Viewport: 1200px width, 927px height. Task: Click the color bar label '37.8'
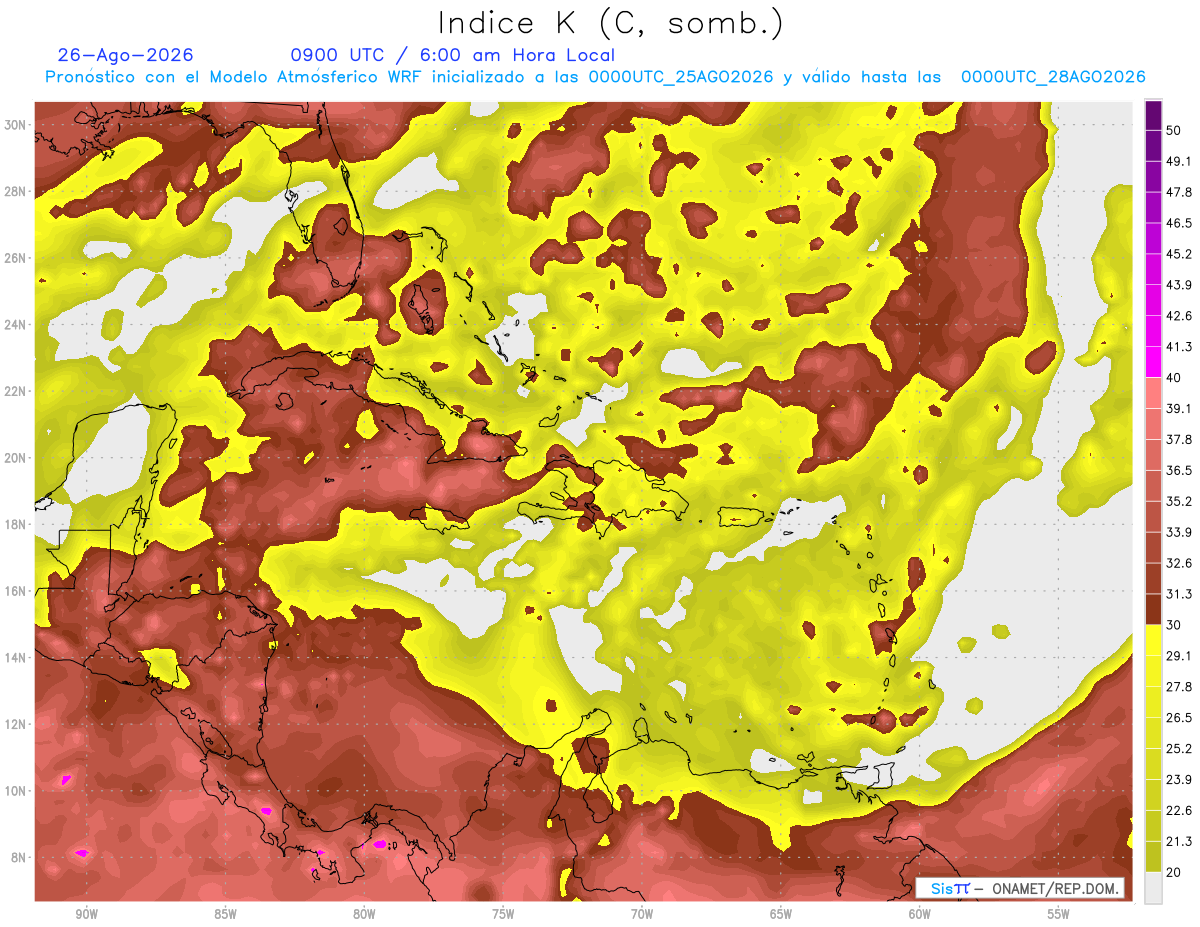(1179, 440)
